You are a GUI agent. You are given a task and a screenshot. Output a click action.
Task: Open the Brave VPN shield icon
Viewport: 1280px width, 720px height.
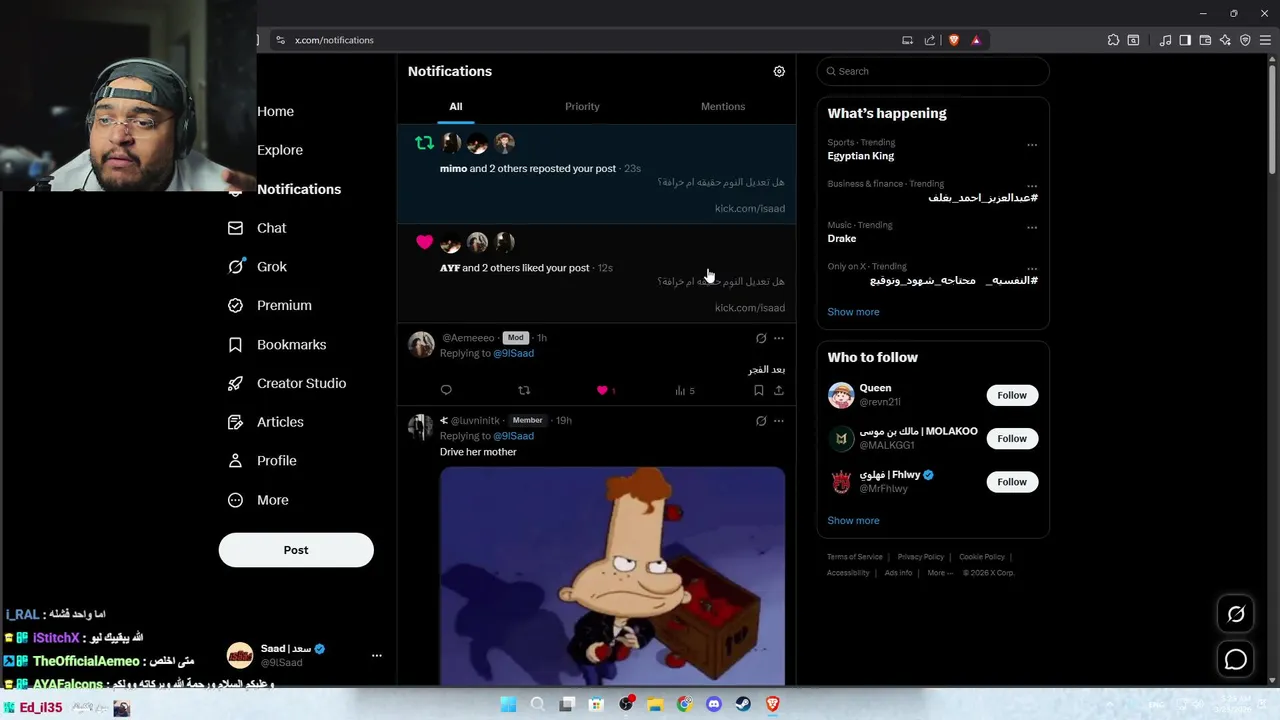pos(1245,40)
